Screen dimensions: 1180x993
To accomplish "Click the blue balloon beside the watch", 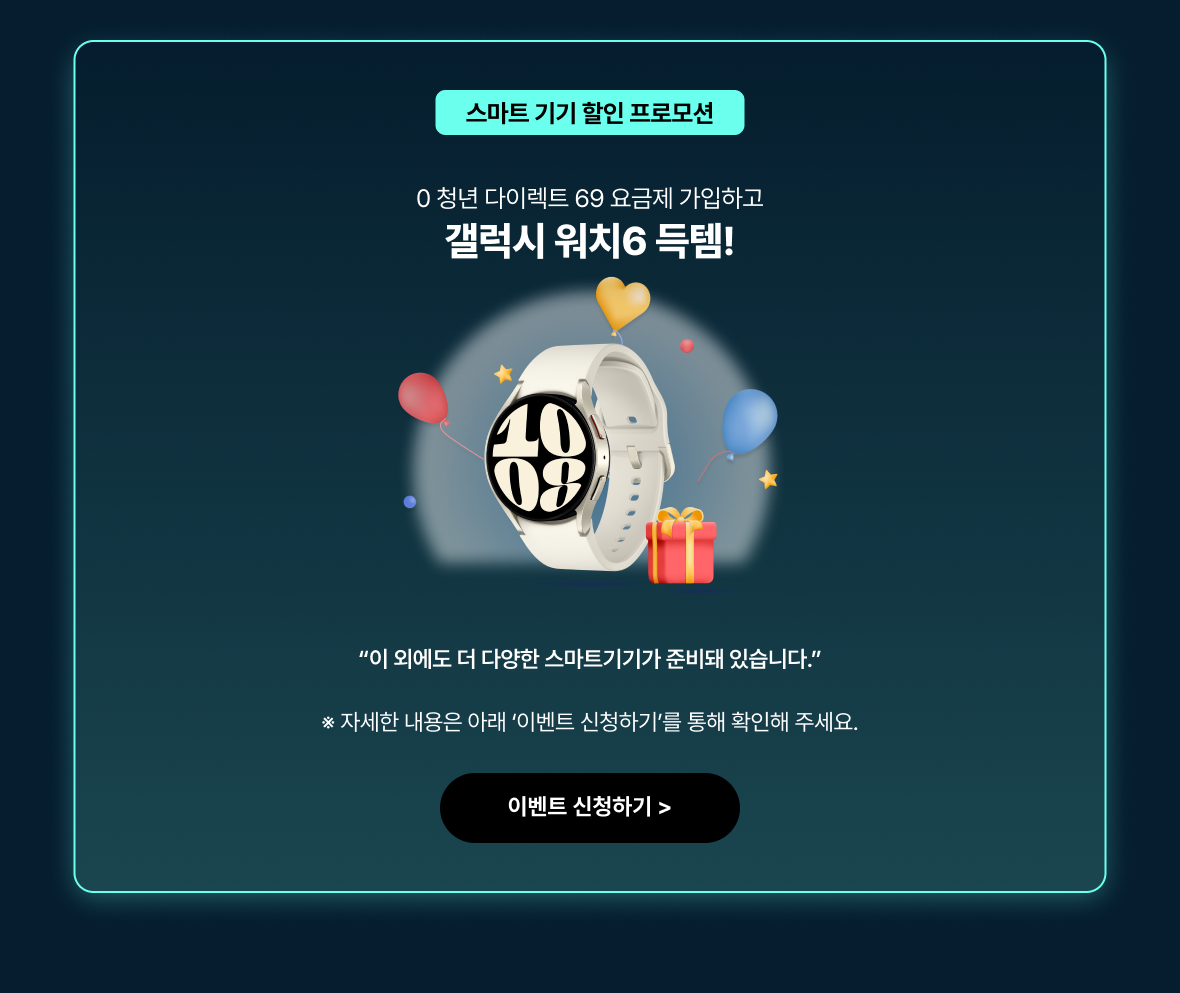I will 749,421.
